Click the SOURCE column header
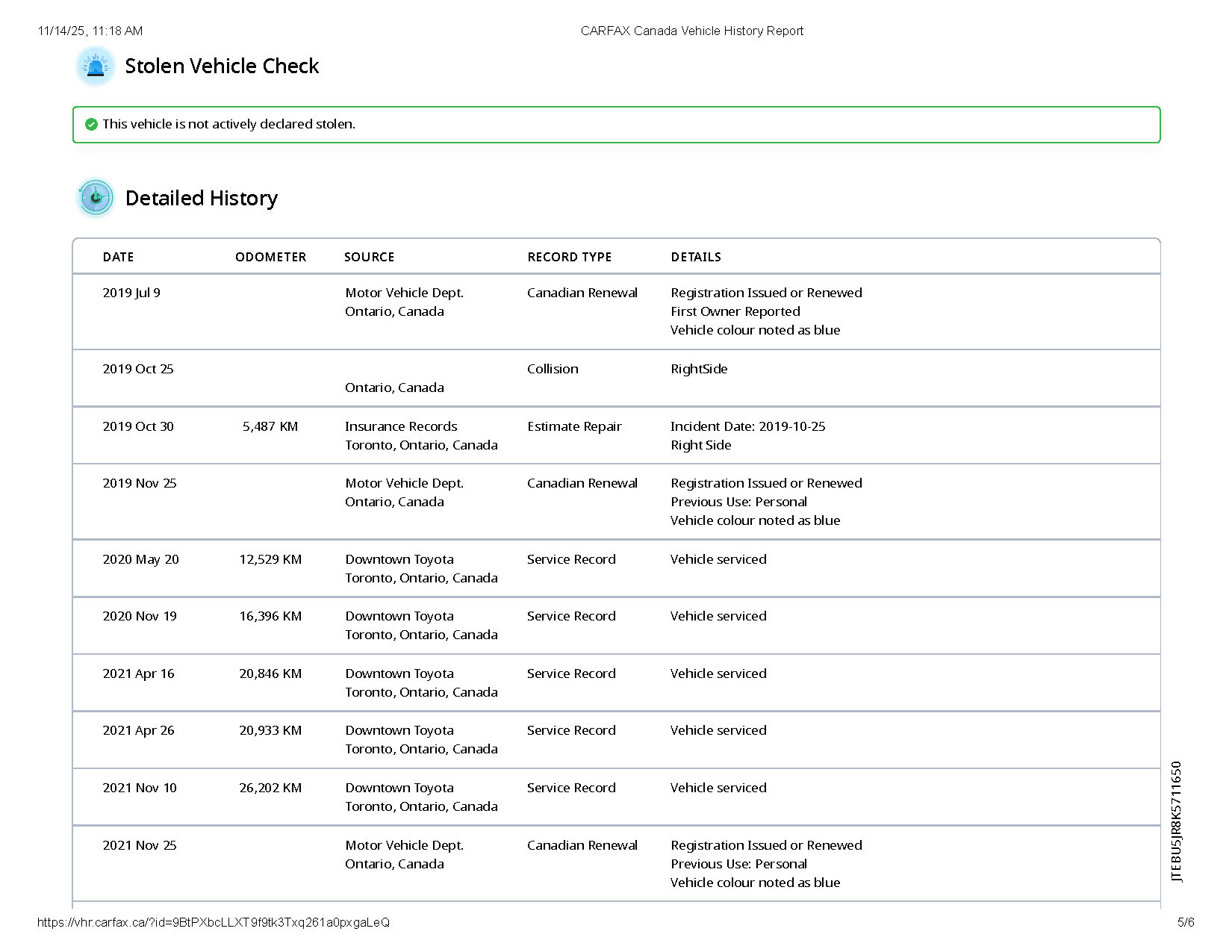The height and width of the screenshot is (952, 1232). click(369, 257)
